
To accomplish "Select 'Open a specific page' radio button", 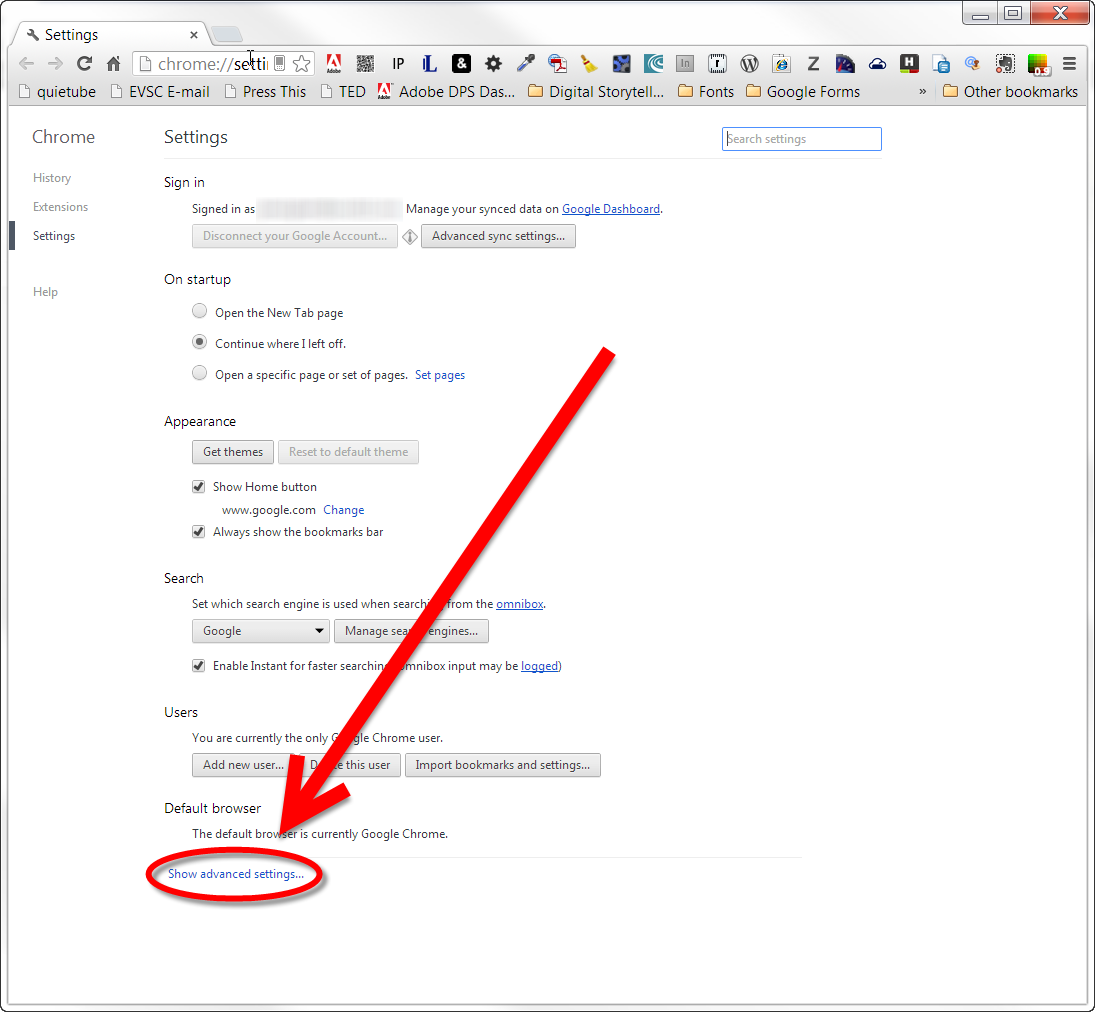I will coord(200,374).
